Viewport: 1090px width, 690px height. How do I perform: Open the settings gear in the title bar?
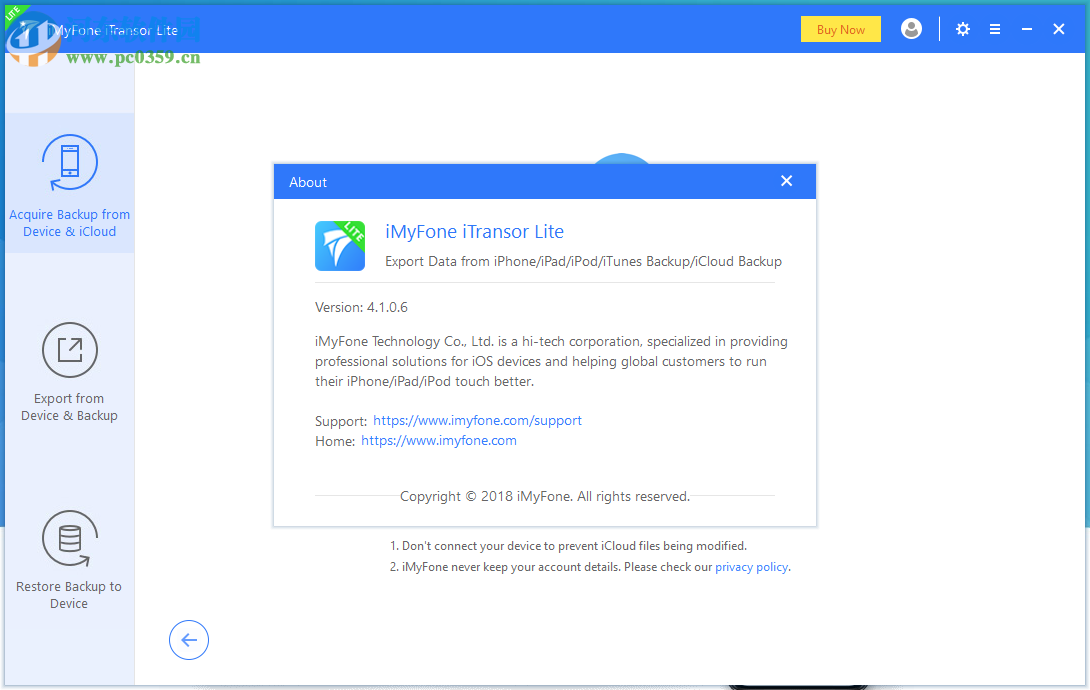click(962, 29)
